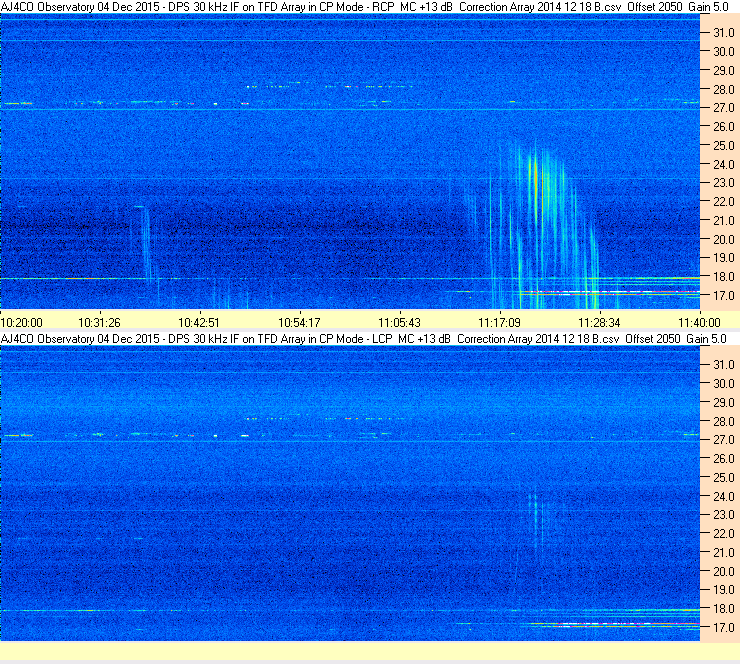Click 27.0 on the LCP frequency axis
The image size is (740, 664).
click(723, 440)
